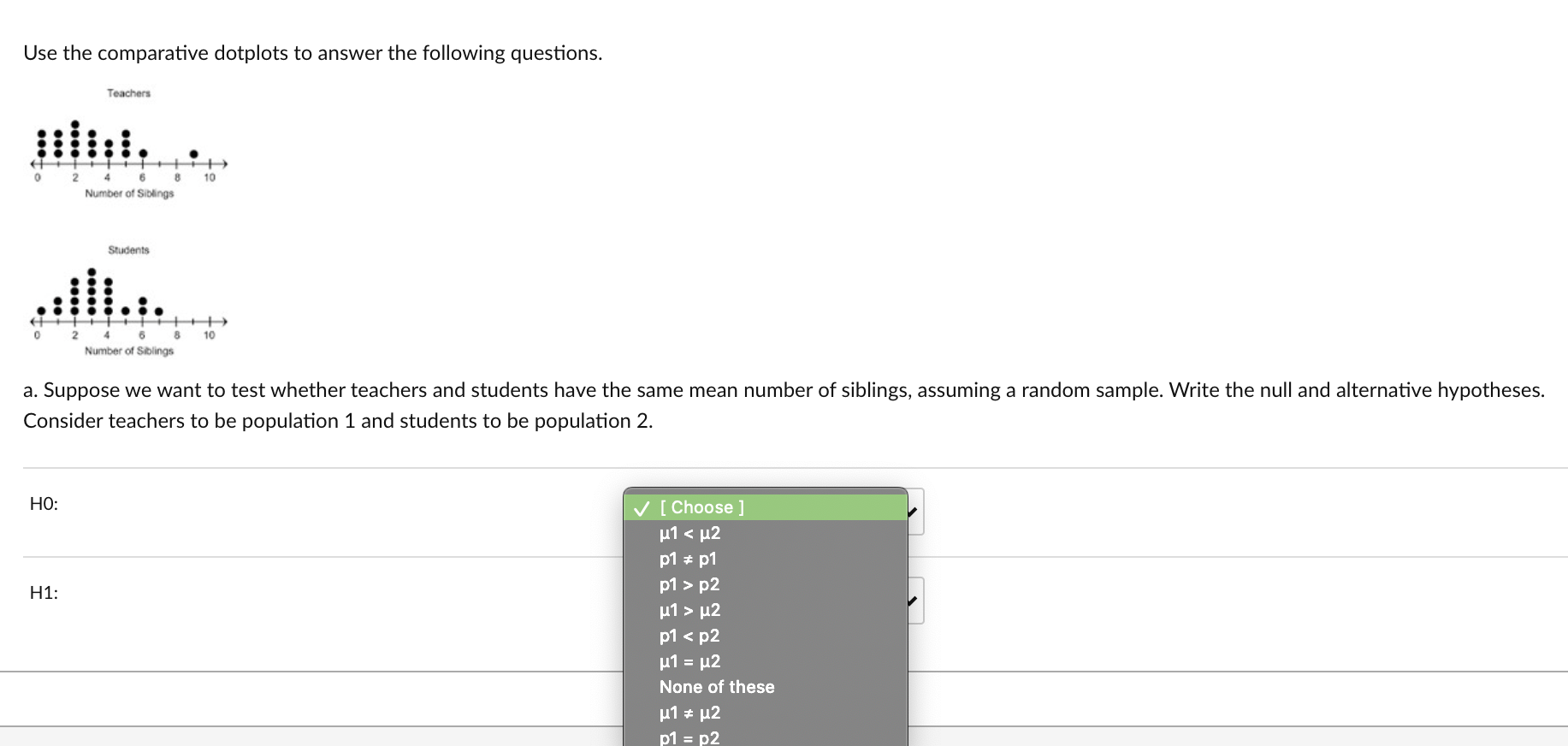Click the H0: row label

click(43, 504)
